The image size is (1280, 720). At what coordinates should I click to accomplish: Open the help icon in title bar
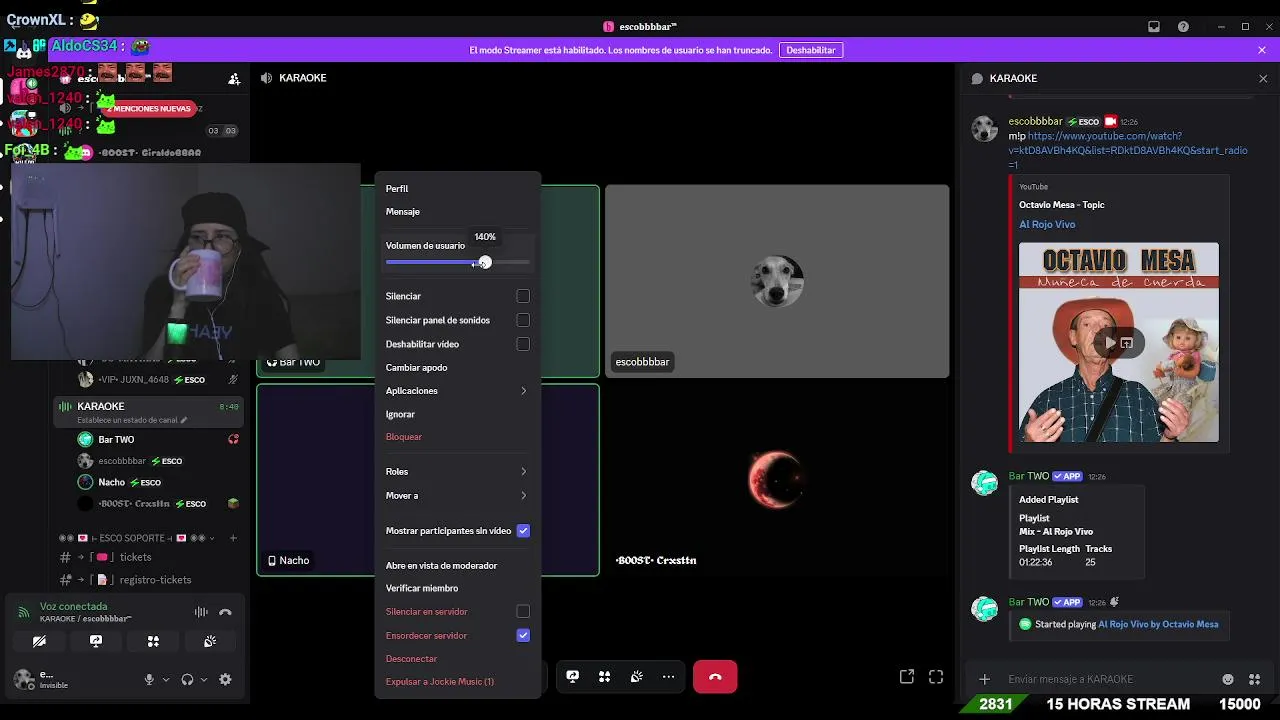(1184, 27)
